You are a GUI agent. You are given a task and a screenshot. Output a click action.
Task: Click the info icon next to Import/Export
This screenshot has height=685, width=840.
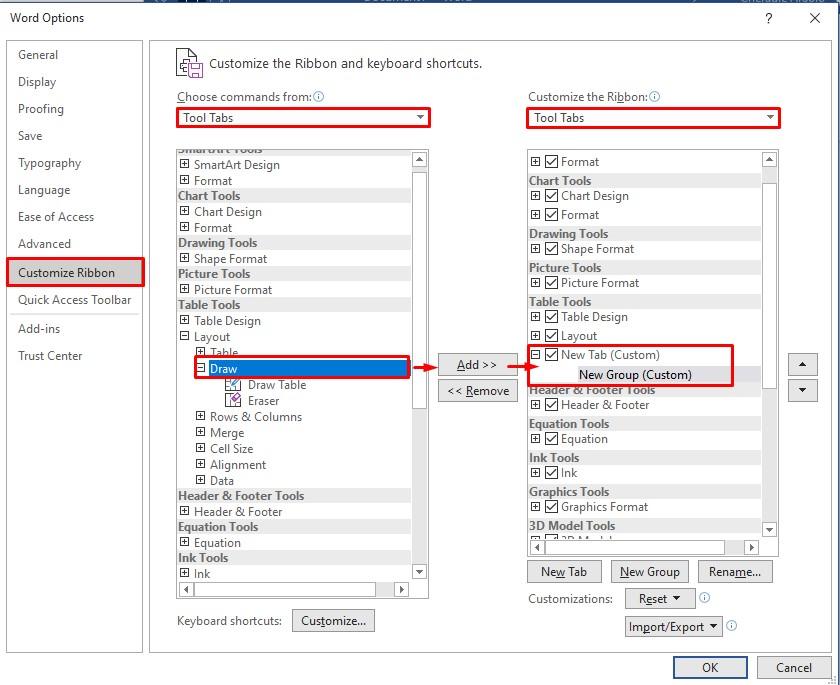[x=733, y=627]
